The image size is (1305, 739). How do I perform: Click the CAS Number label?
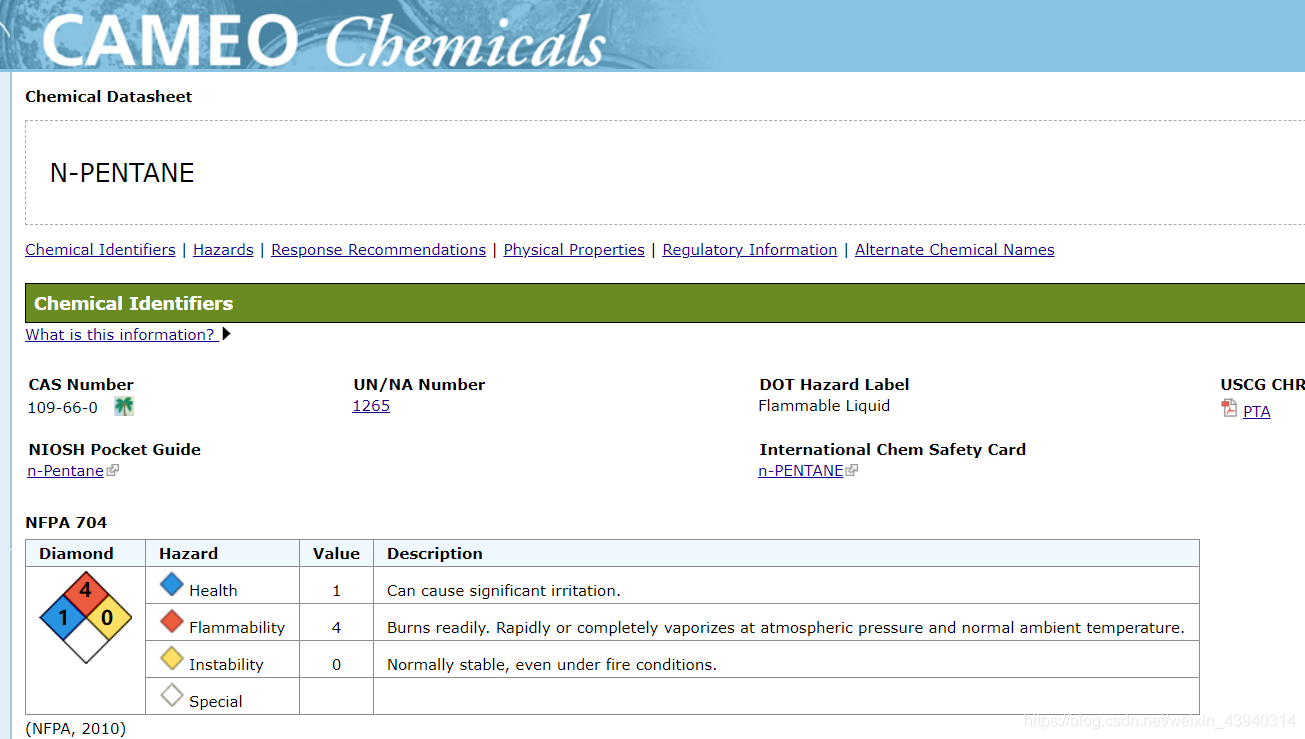[81, 385]
